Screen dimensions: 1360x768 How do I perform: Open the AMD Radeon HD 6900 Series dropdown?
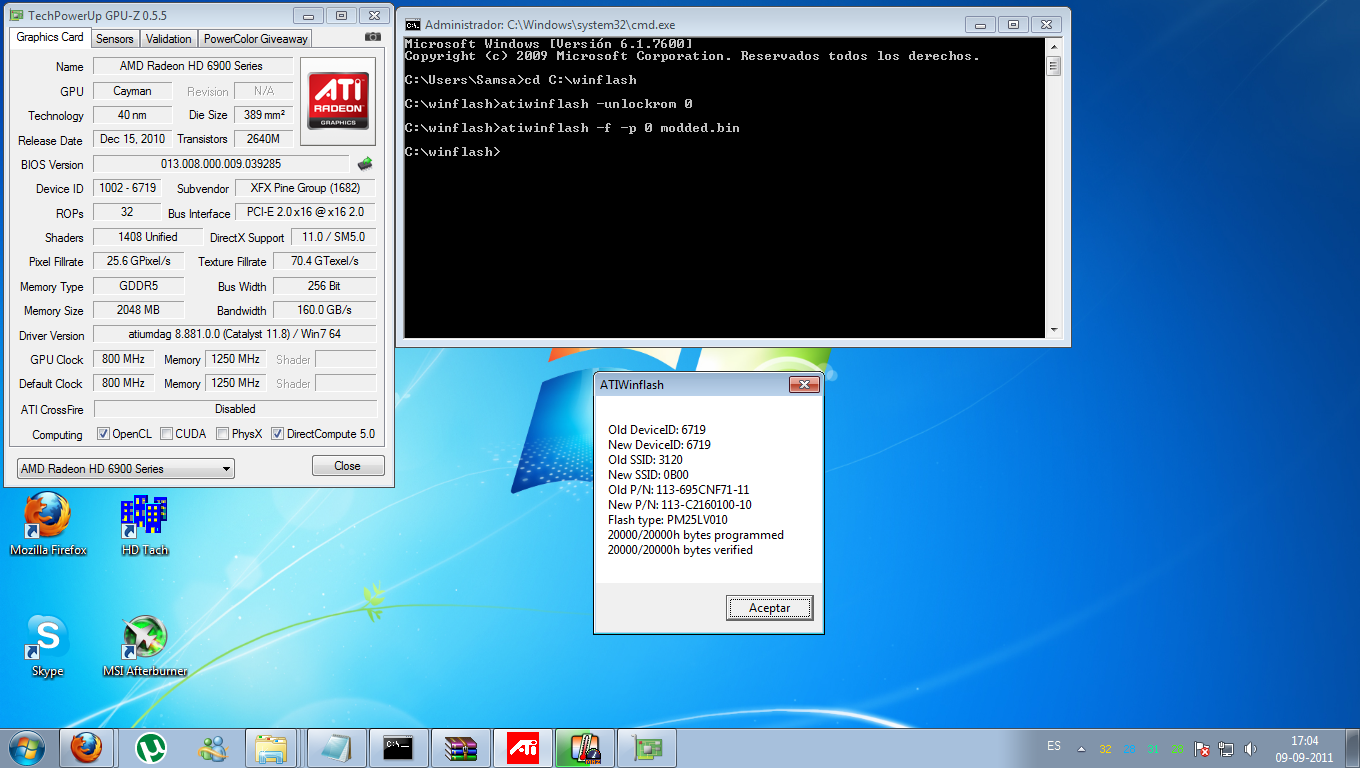126,468
